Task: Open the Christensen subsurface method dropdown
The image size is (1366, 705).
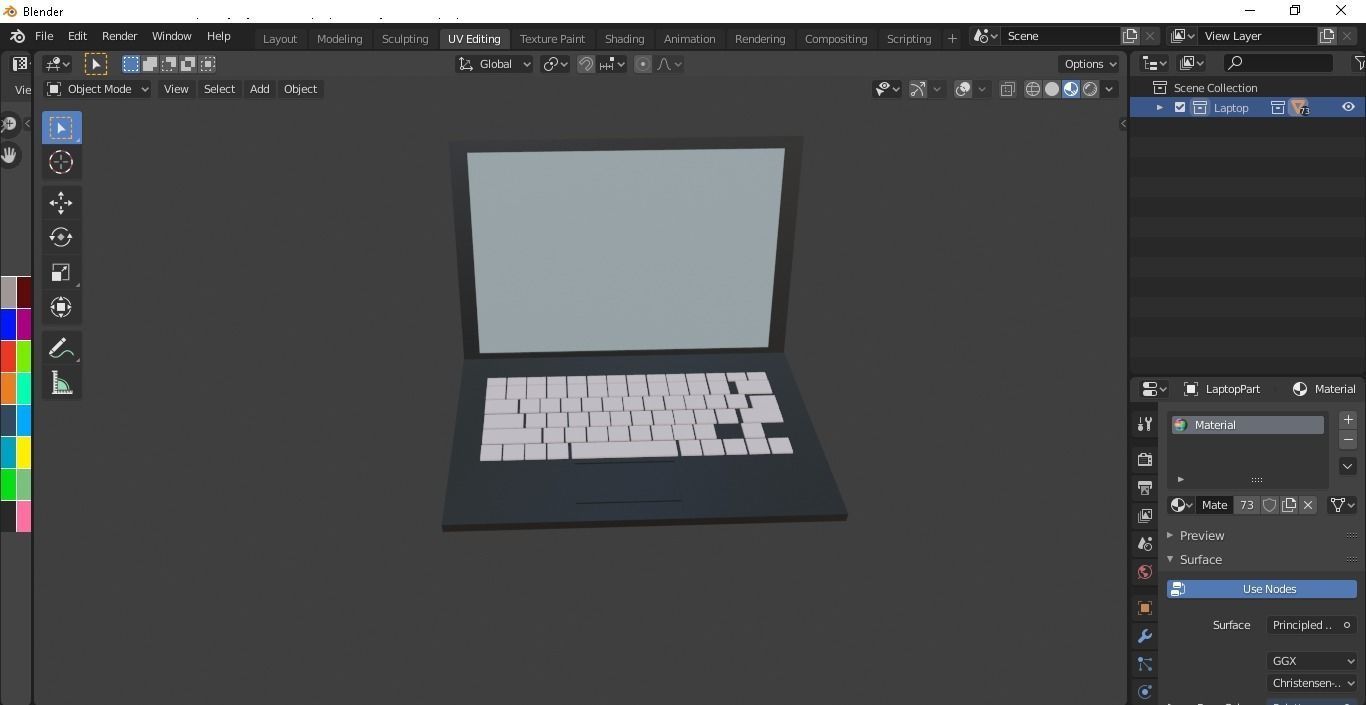Action: 1312,683
